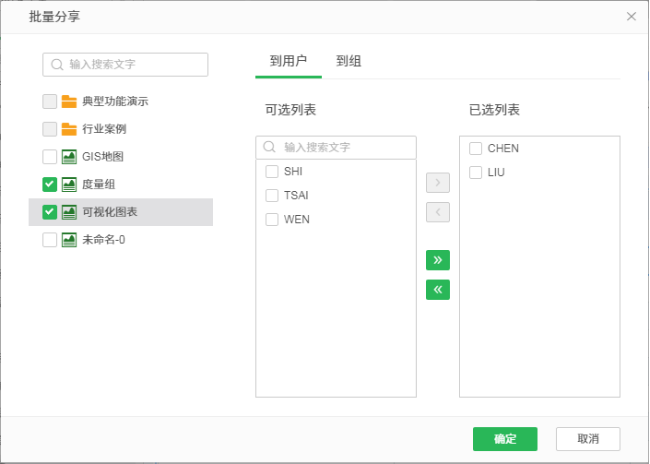Click the single right arrow move button
The height and width of the screenshot is (464, 650).
point(437,183)
